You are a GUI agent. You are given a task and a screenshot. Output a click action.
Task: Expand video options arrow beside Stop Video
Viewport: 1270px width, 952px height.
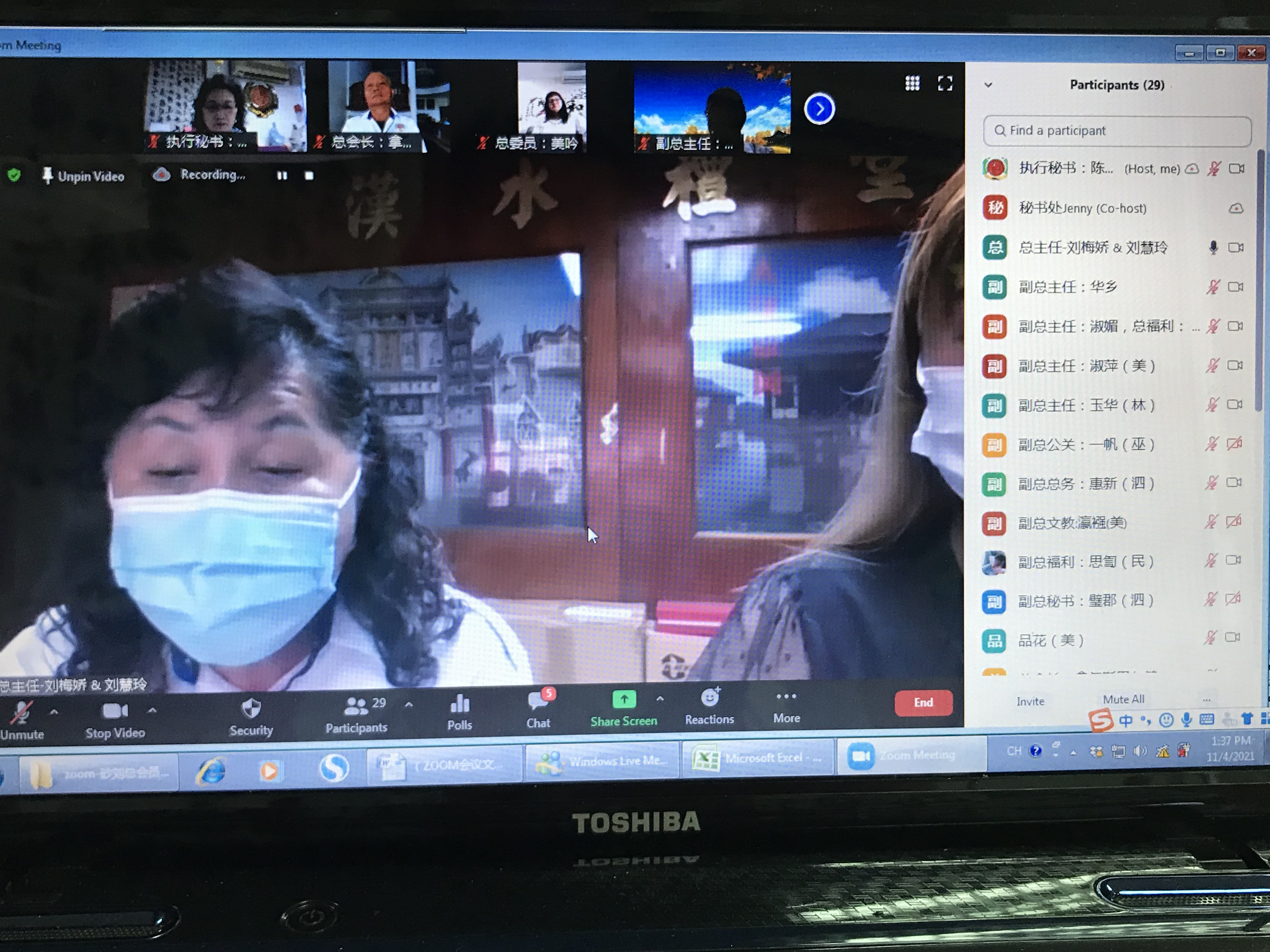(x=152, y=711)
